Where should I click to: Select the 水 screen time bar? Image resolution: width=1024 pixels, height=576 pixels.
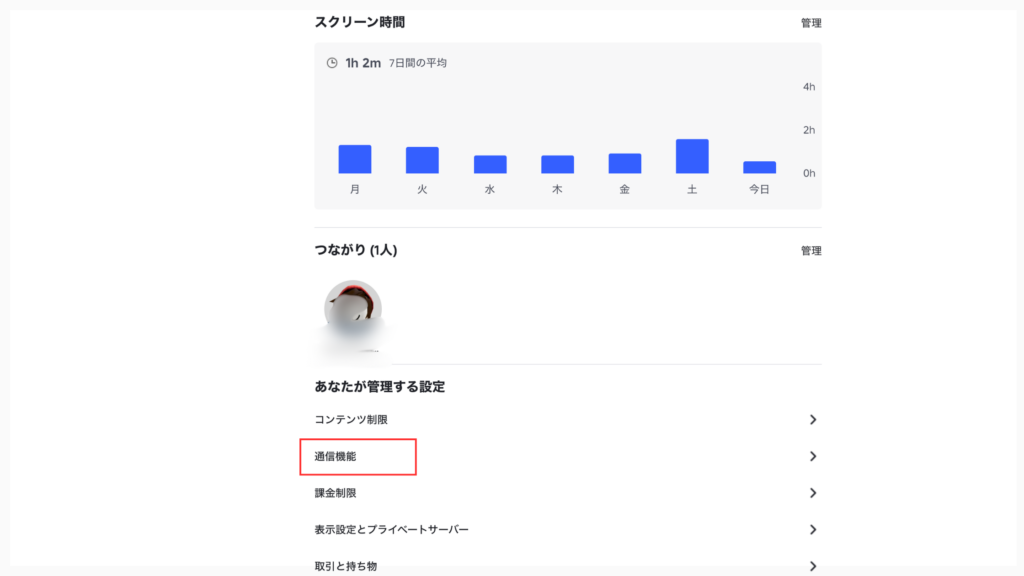click(490, 164)
